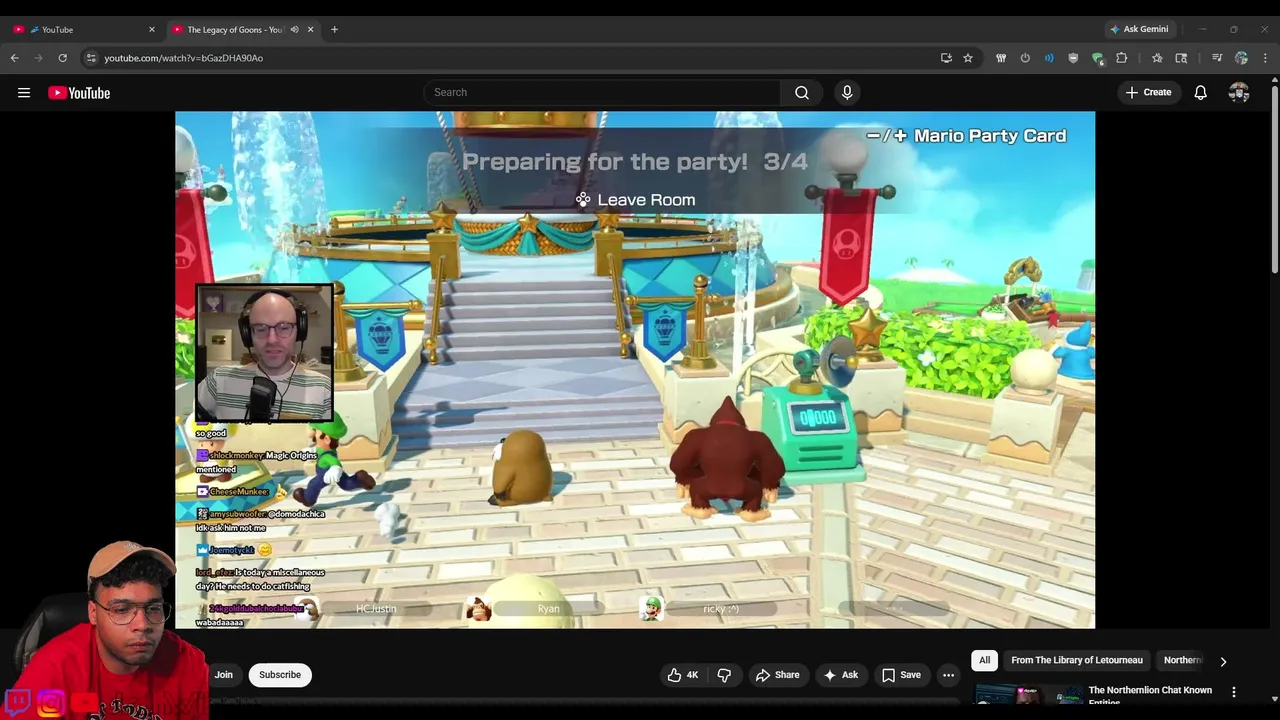Click the power-symbol extension icon
Viewport: 1280px width, 720px height.
1025,58
